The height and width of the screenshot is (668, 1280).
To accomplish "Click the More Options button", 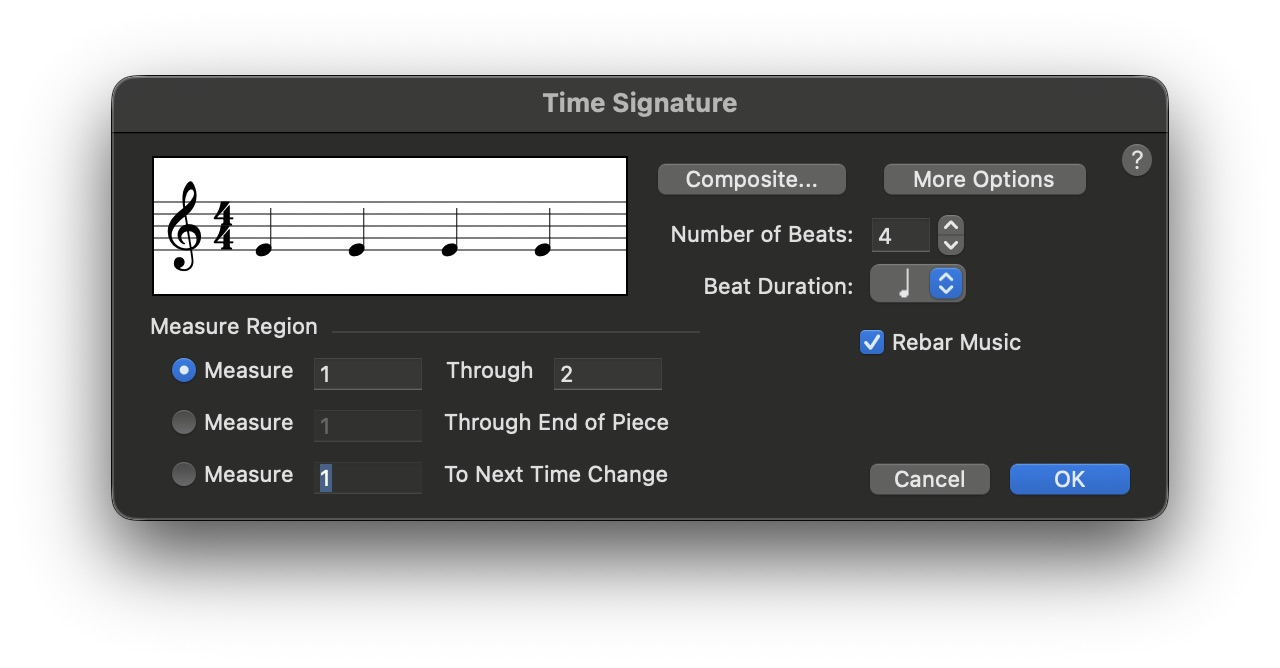I will point(984,180).
